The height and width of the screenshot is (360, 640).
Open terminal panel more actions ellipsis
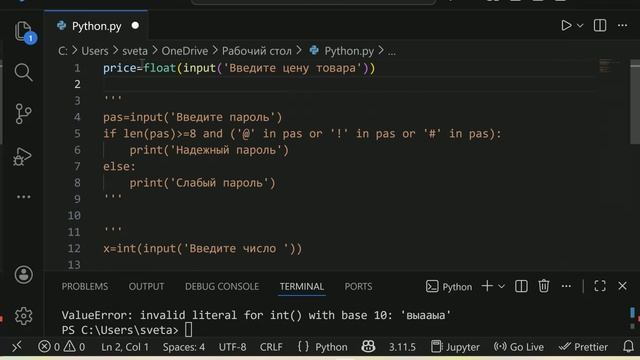[566, 286]
